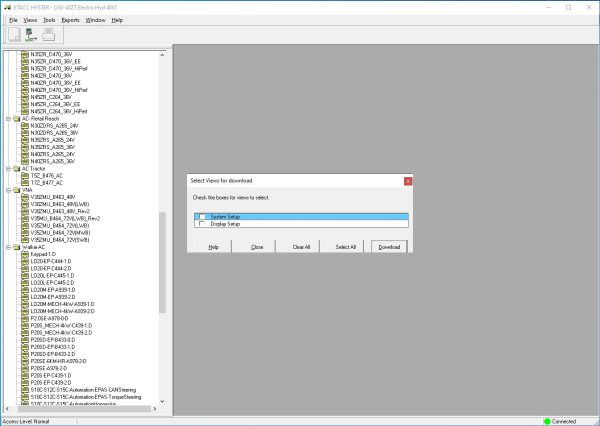Click the tree scrollbar down arrow

[x=162, y=401]
